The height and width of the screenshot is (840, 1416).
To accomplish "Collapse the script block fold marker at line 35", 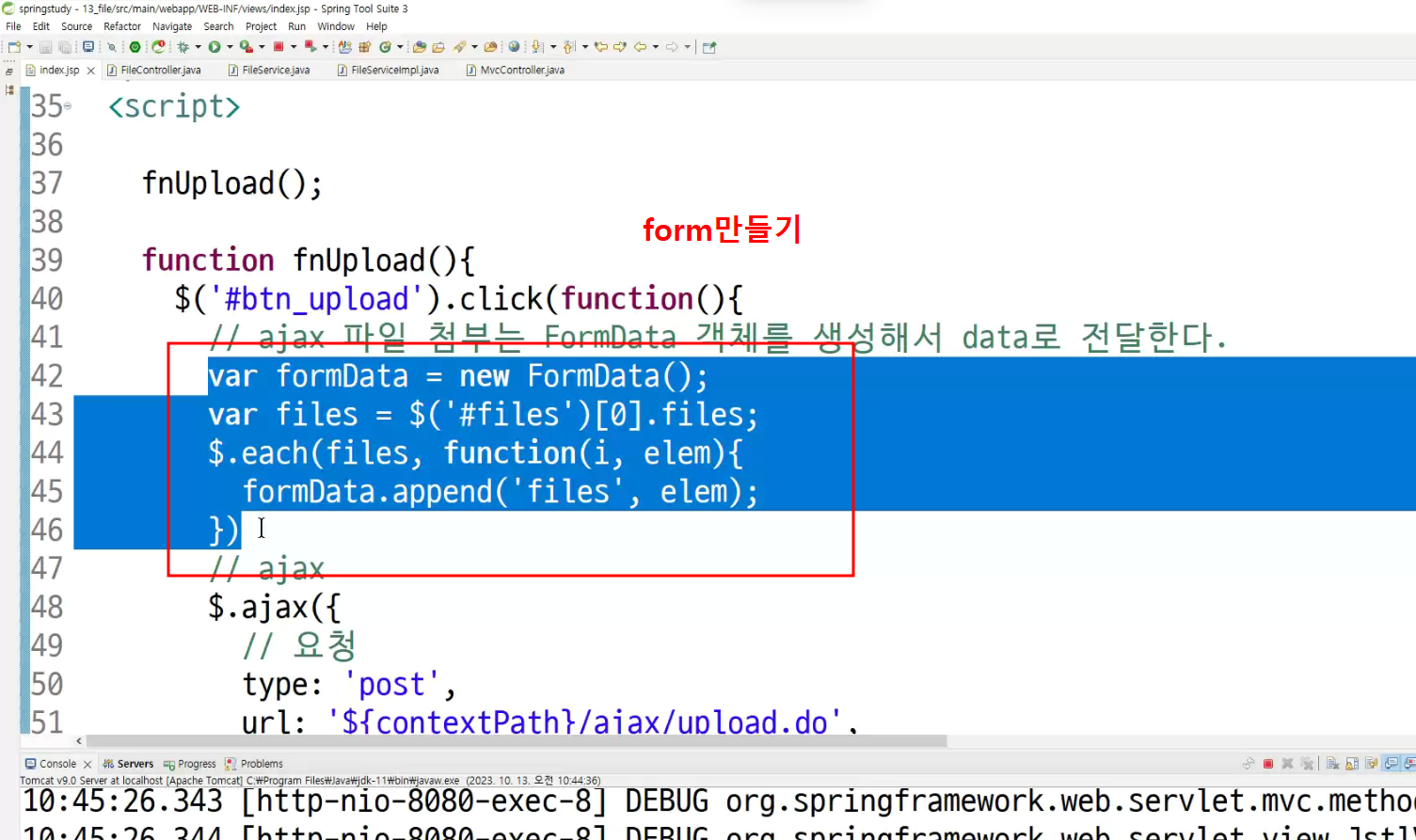I will (68, 106).
